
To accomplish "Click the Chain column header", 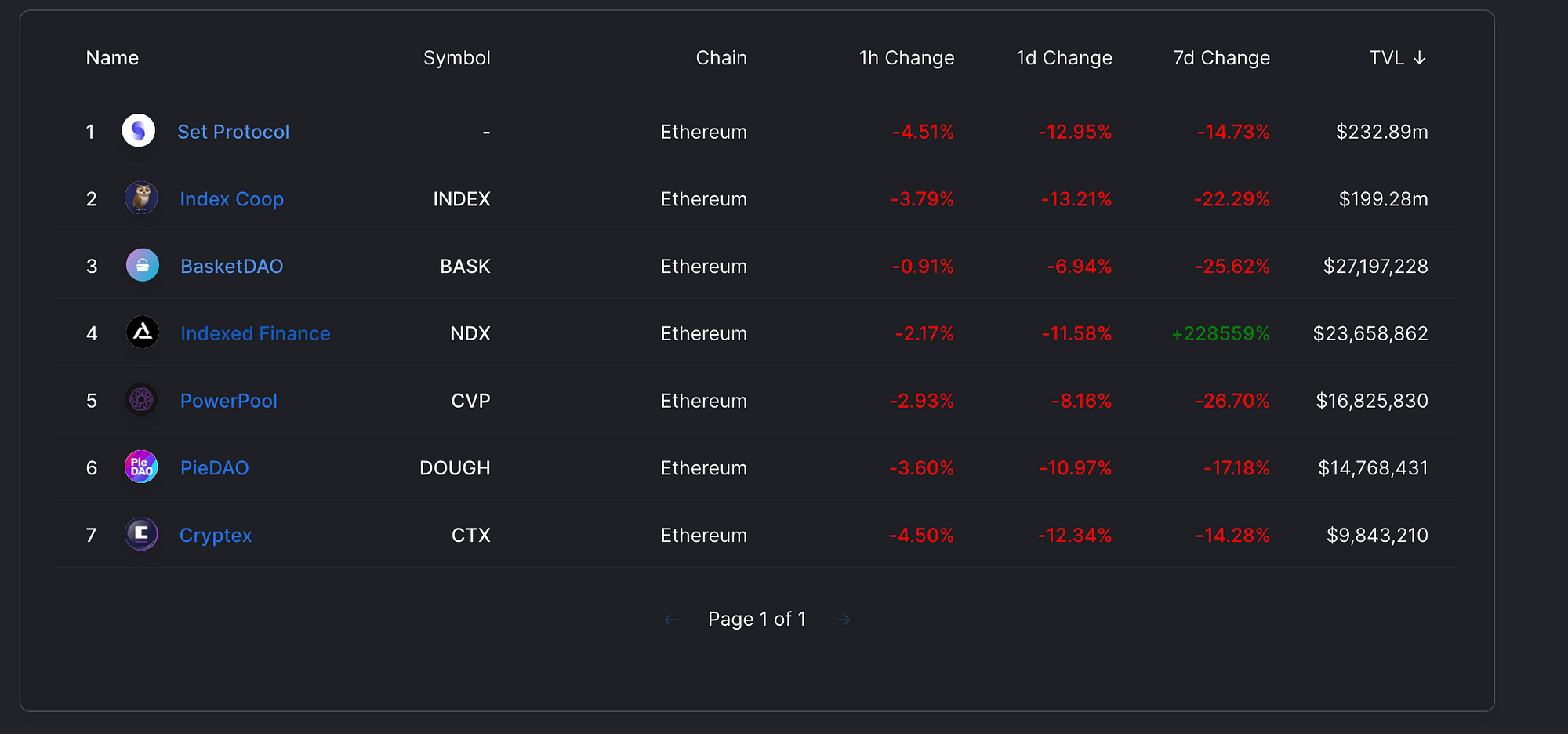I will click(721, 58).
